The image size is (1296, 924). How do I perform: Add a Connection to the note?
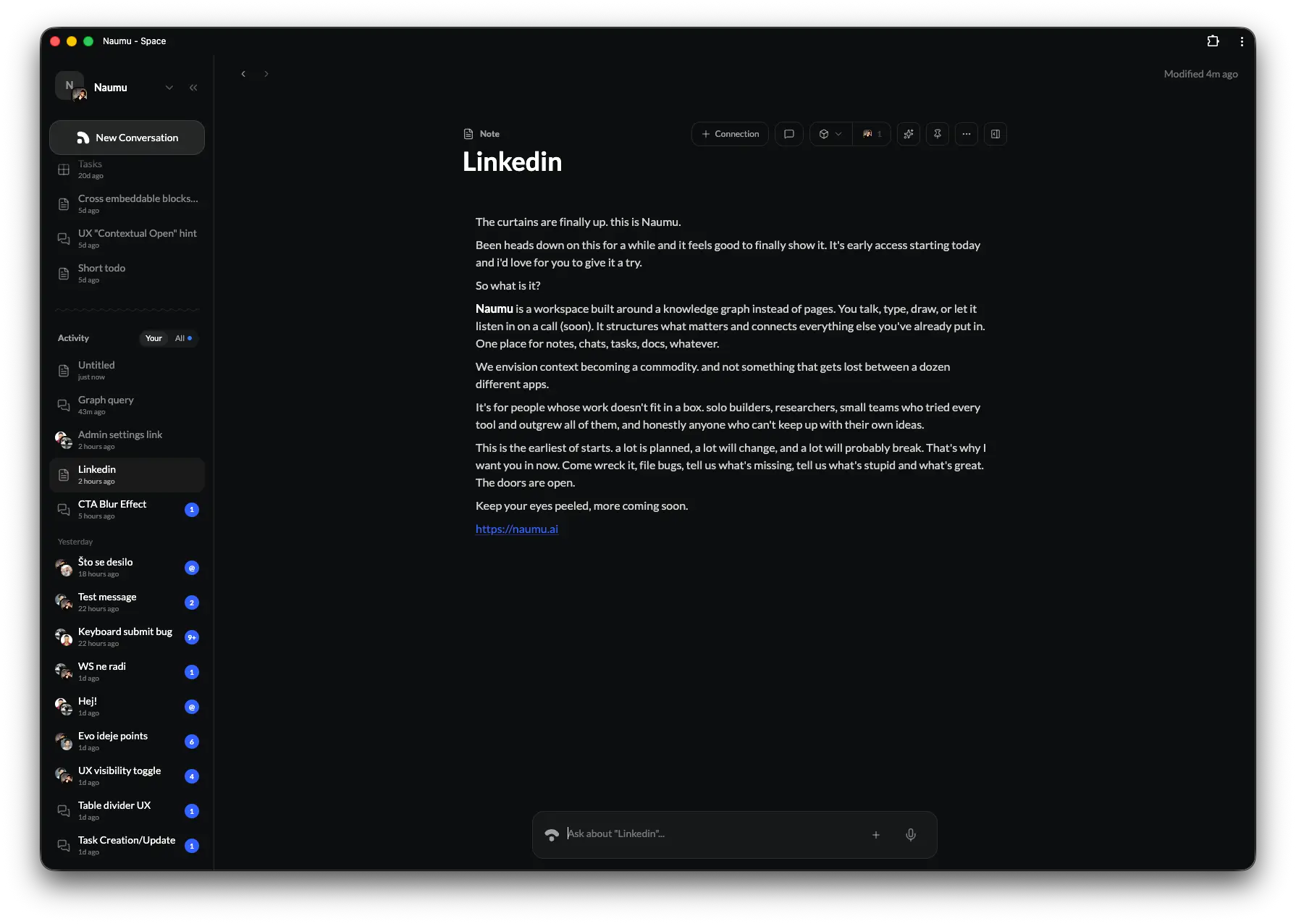(730, 134)
